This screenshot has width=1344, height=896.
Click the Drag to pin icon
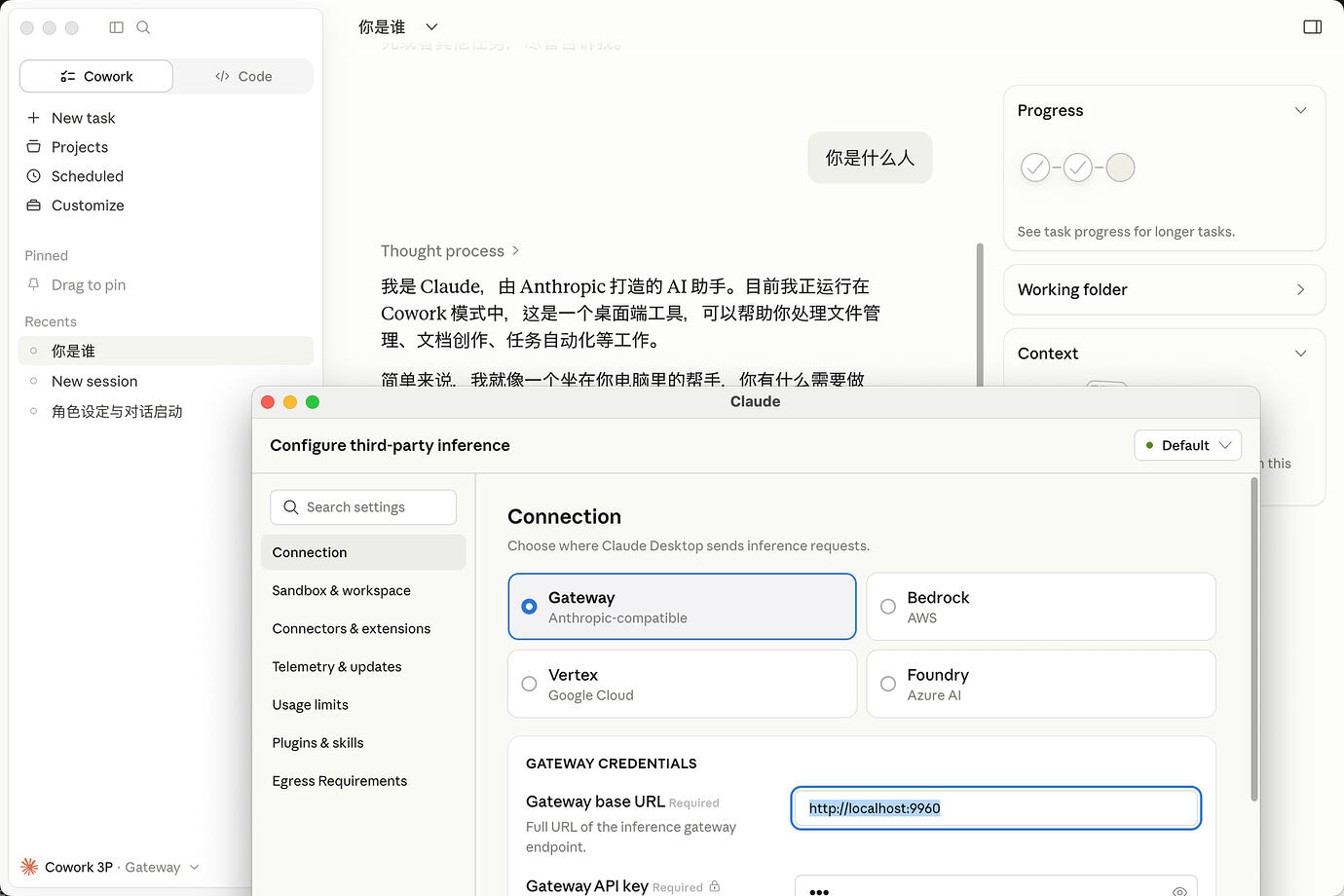click(33, 284)
